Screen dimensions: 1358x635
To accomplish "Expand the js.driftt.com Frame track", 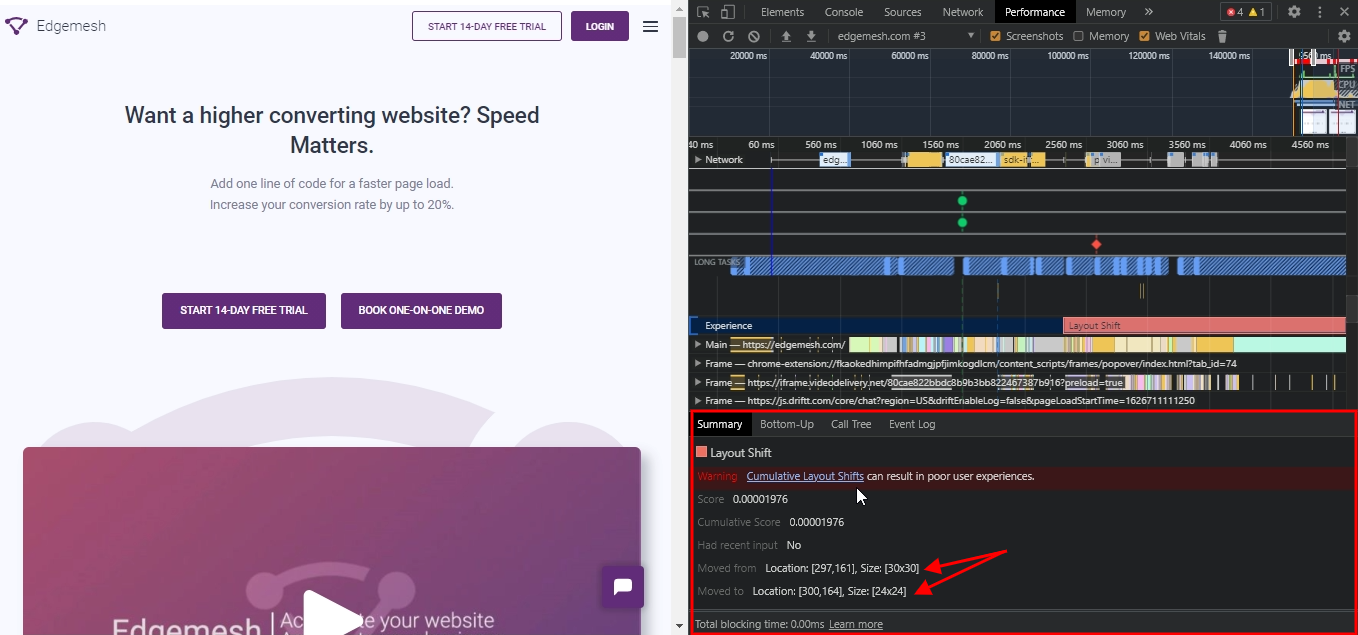I will (699, 400).
